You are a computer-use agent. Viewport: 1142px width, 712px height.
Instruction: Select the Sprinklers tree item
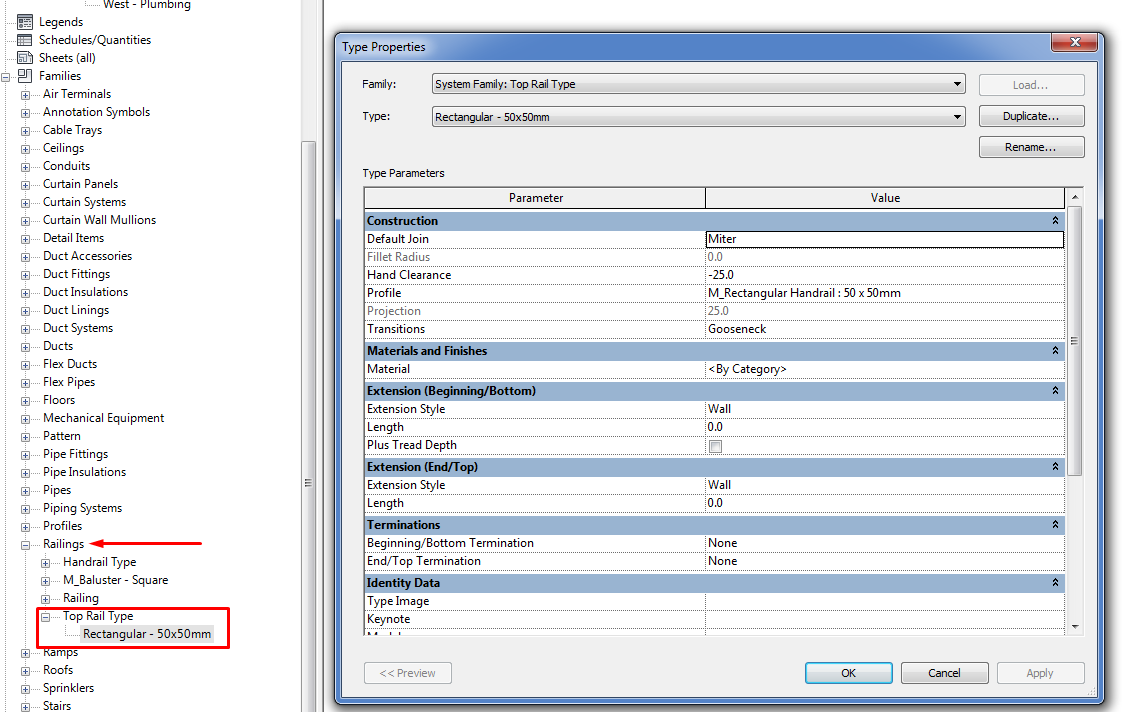point(68,688)
